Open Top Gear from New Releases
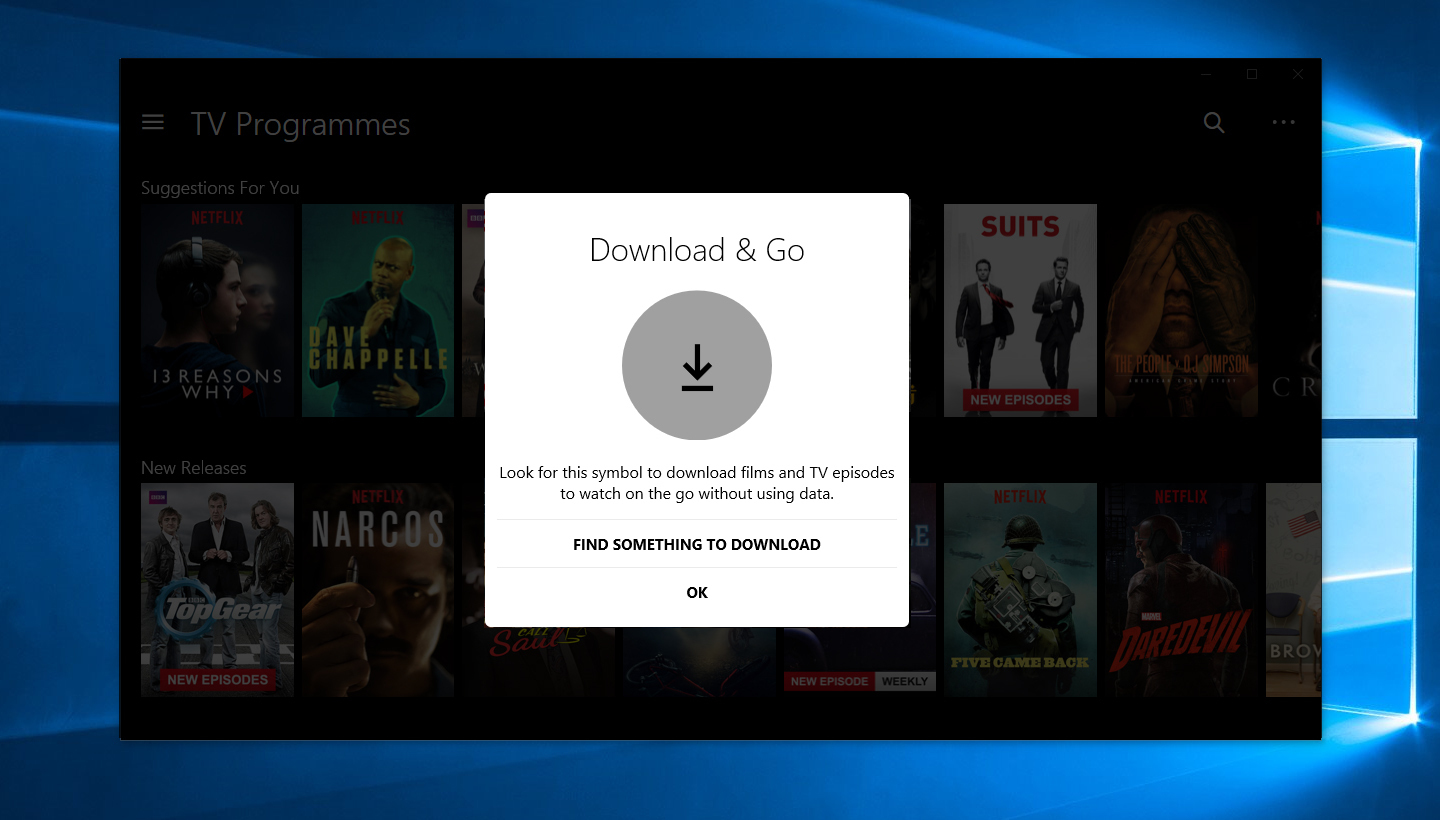 [x=217, y=590]
